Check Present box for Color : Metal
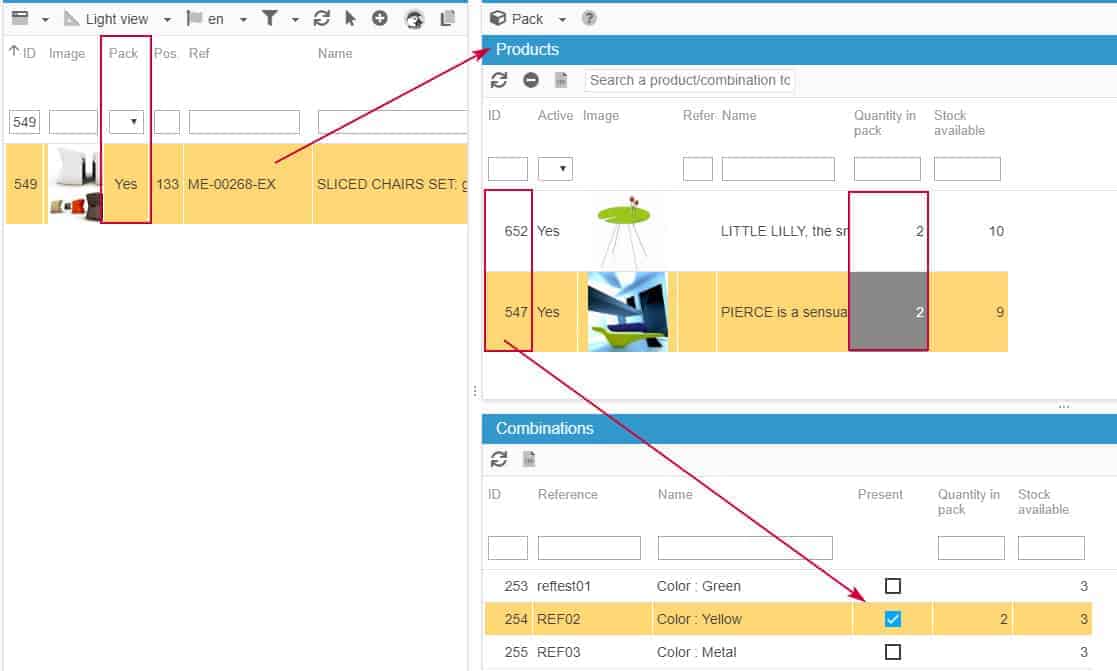The width and height of the screenshot is (1117, 671). click(893, 652)
